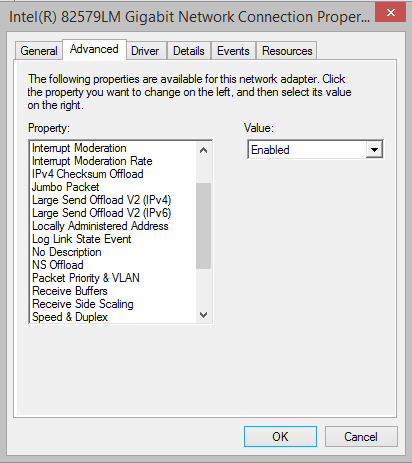The height and width of the screenshot is (463, 412).
Task: Choose IPv4 Checksum Offload in list
Action: 88,174
